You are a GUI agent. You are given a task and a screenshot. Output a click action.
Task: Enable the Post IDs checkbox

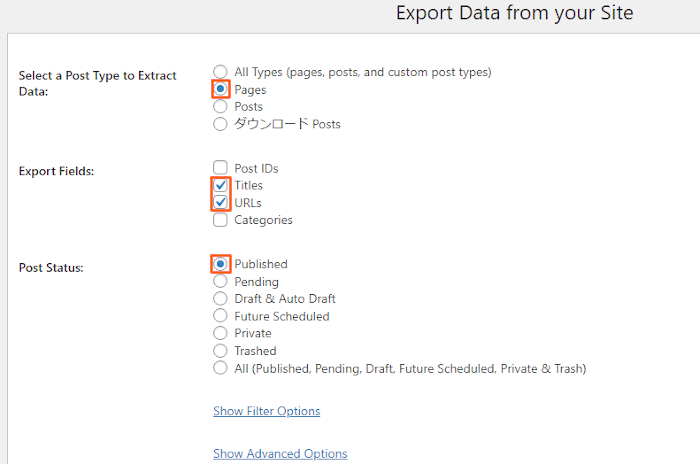tap(220, 168)
